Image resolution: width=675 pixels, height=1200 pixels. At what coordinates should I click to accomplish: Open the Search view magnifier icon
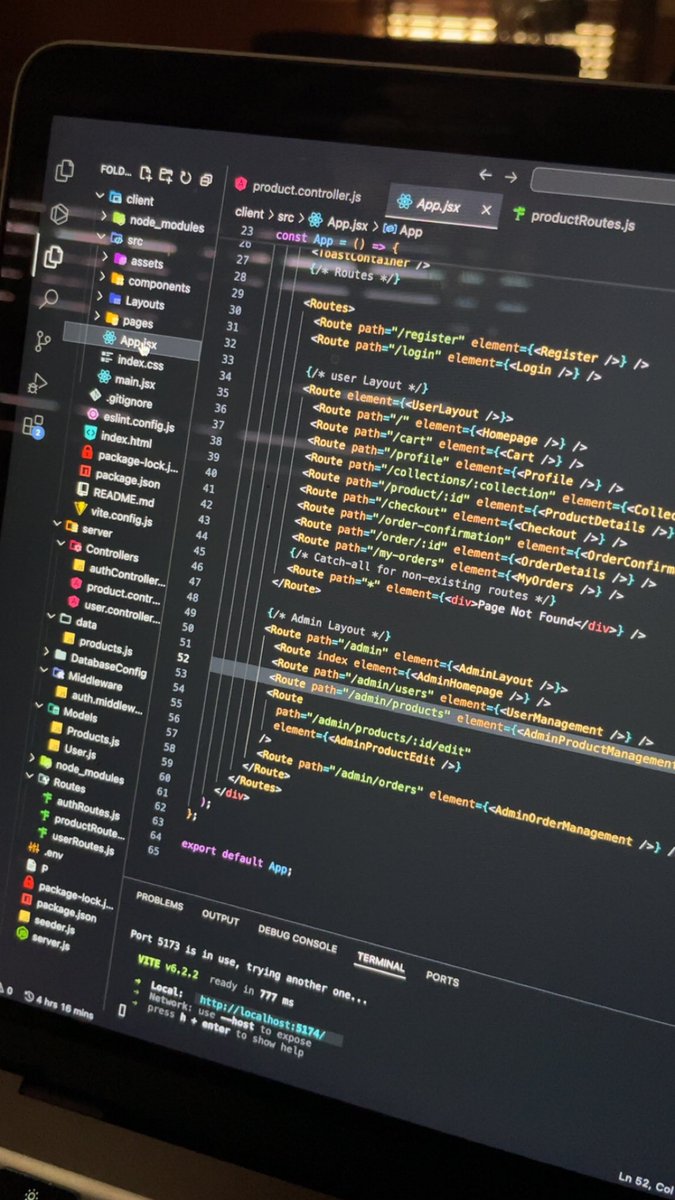pyautogui.click(x=49, y=298)
